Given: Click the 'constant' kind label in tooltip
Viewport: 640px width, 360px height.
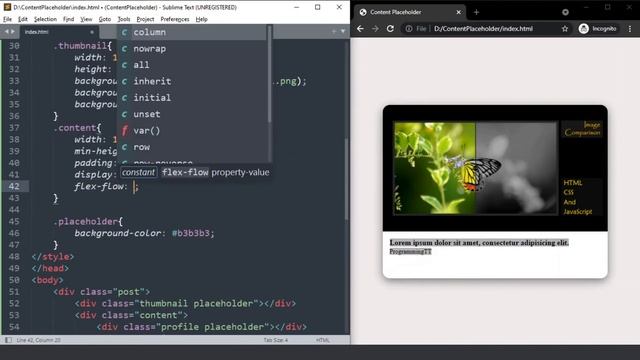Looking at the screenshot, I should click(x=138, y=172).
